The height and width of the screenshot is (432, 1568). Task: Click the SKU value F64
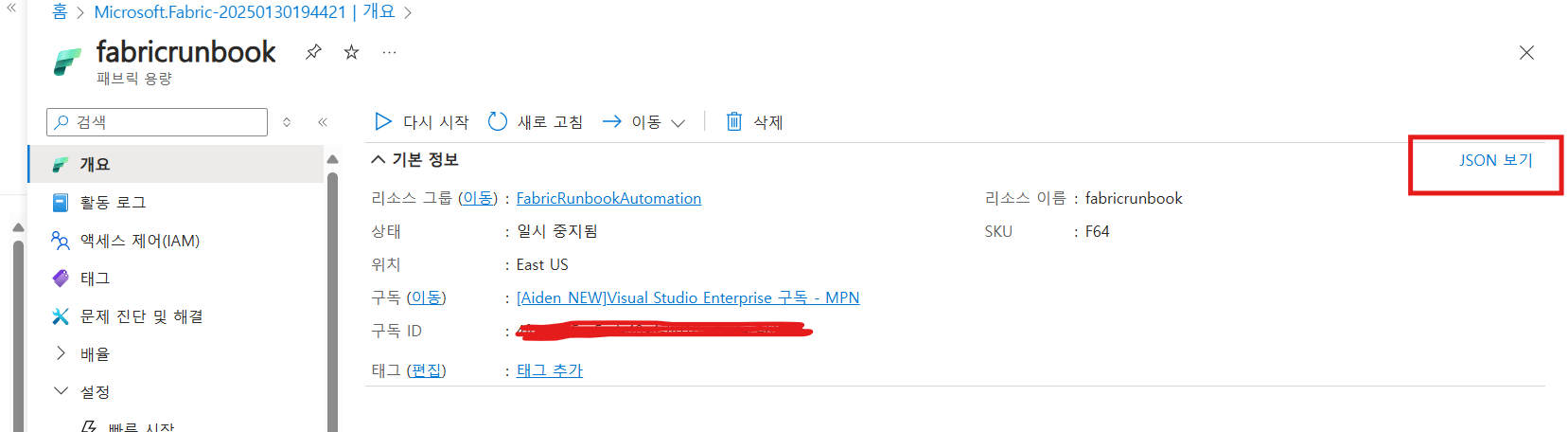coord(1097,231)
